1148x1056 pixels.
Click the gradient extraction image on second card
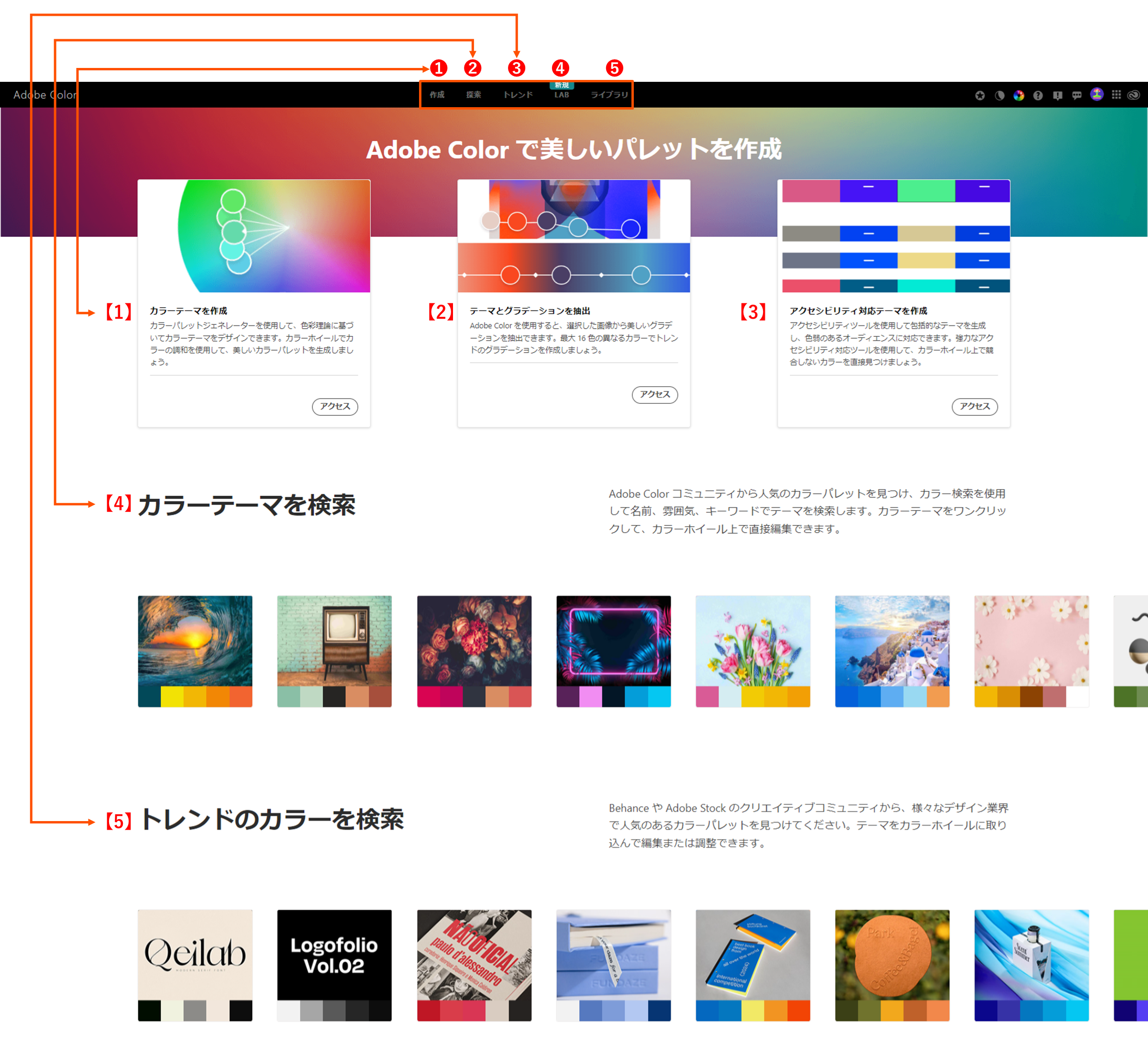click(574, 236)
